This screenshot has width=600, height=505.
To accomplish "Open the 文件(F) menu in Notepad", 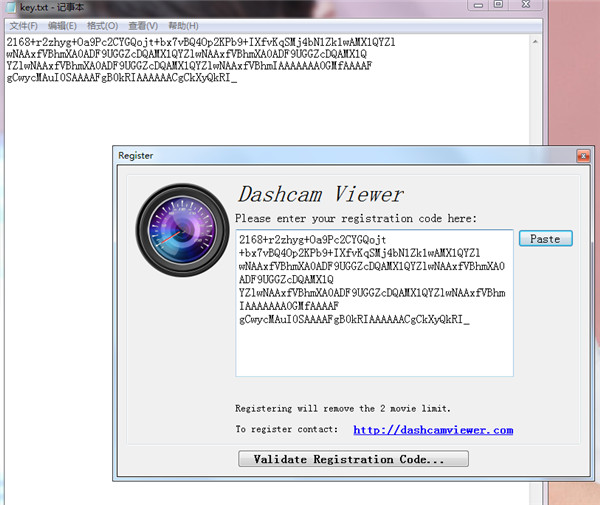I will [23, 26].
